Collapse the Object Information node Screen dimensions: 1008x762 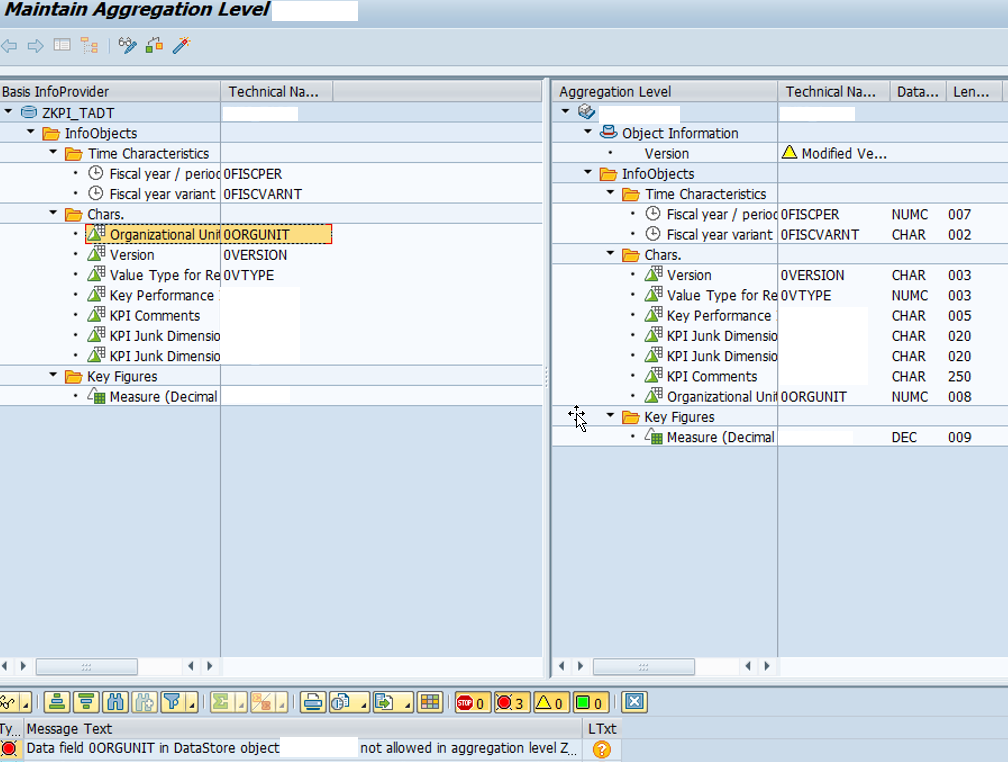[588, 132]
